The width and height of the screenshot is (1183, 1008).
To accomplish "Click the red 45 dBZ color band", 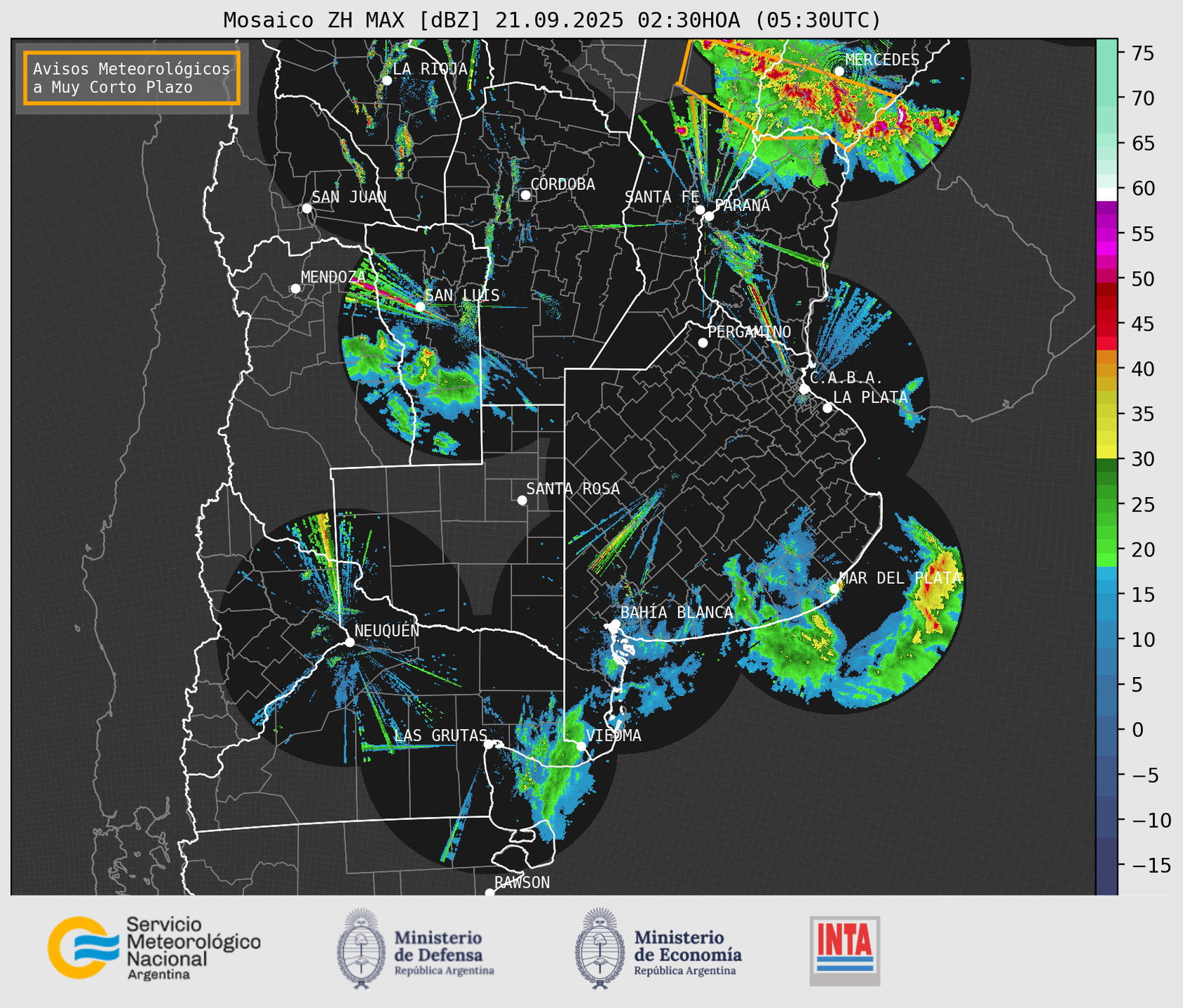I will click(1107, 324).
